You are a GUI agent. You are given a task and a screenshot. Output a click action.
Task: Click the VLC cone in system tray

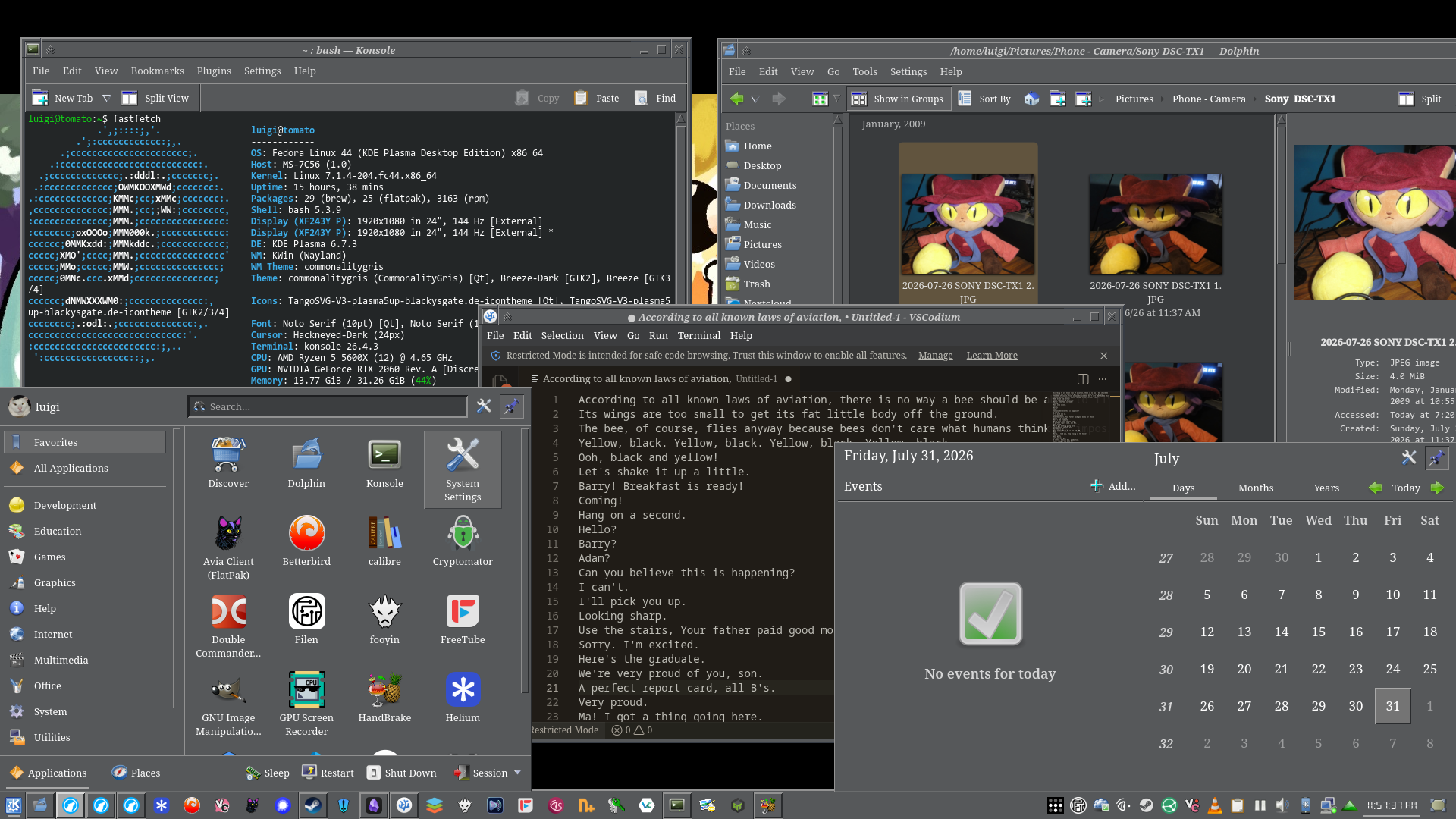coord(1215,805)
